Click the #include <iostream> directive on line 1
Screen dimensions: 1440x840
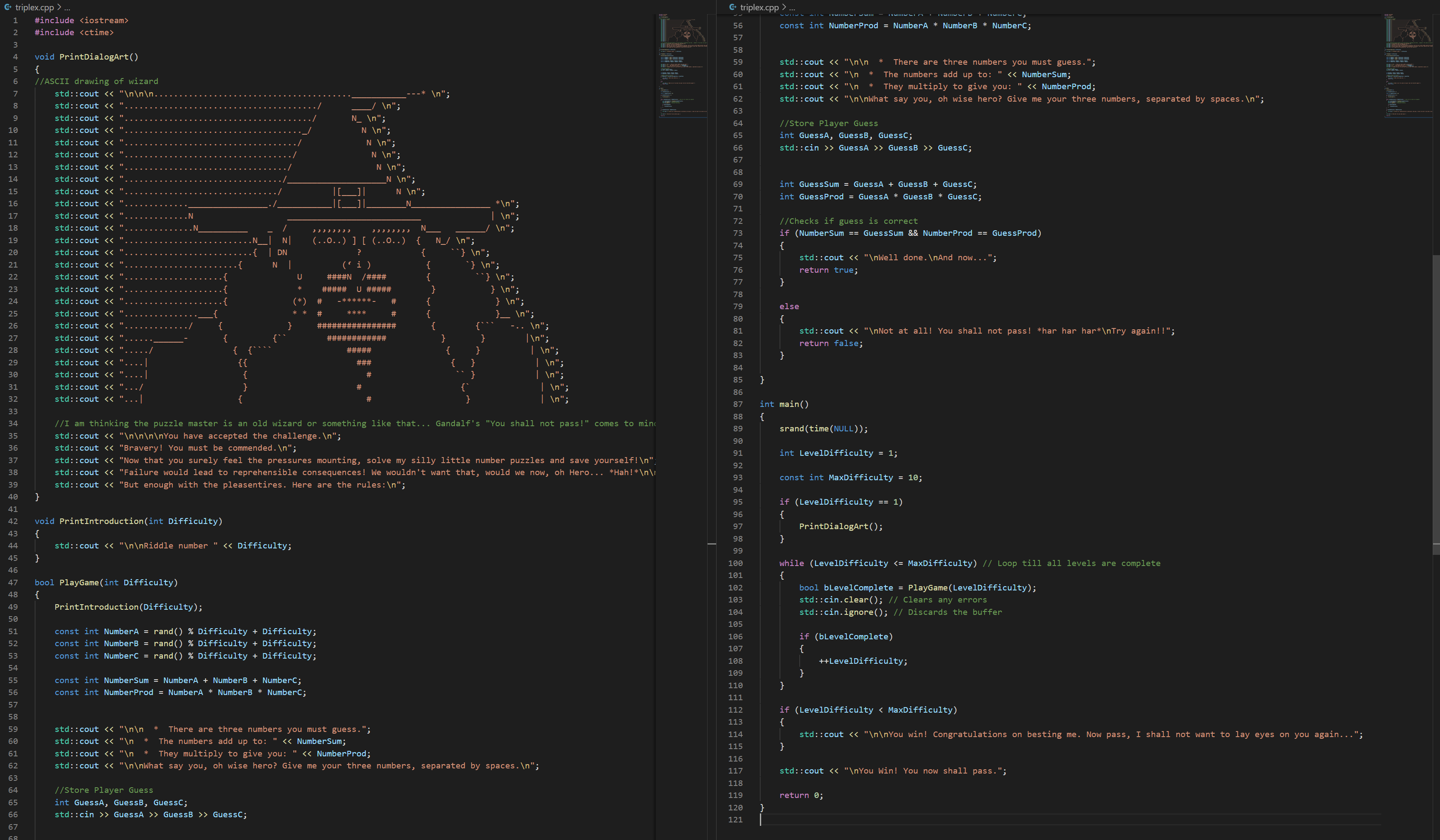[x=81, y=20]
